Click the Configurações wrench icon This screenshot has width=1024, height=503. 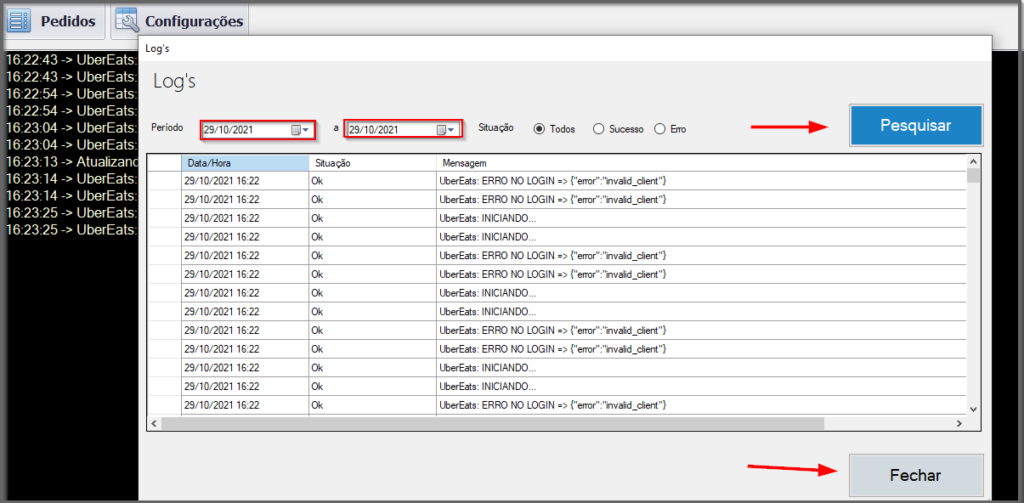[x=127, y=20]
